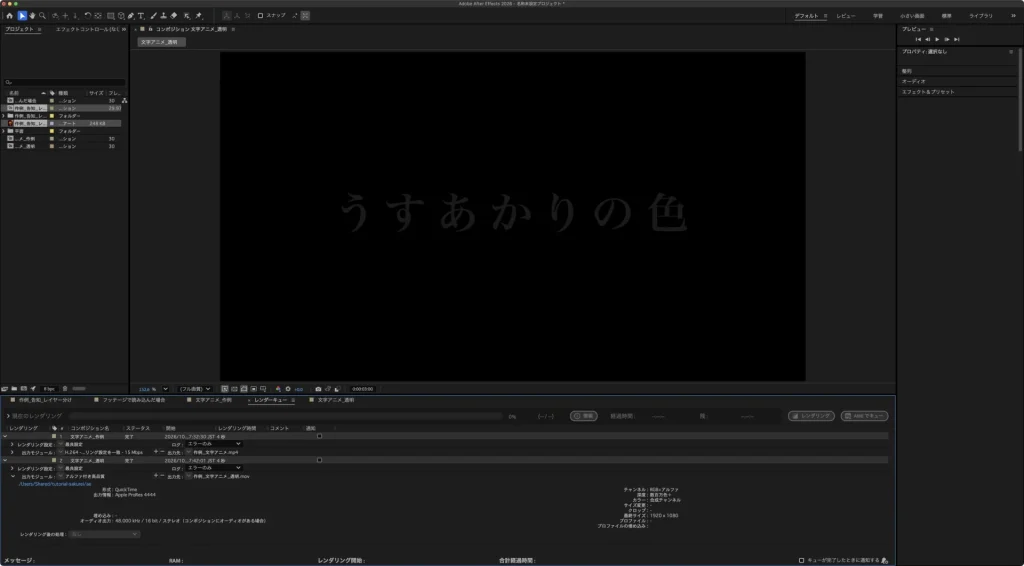Open the エフェクトコントロール panel tab

[x=86, y=29]
